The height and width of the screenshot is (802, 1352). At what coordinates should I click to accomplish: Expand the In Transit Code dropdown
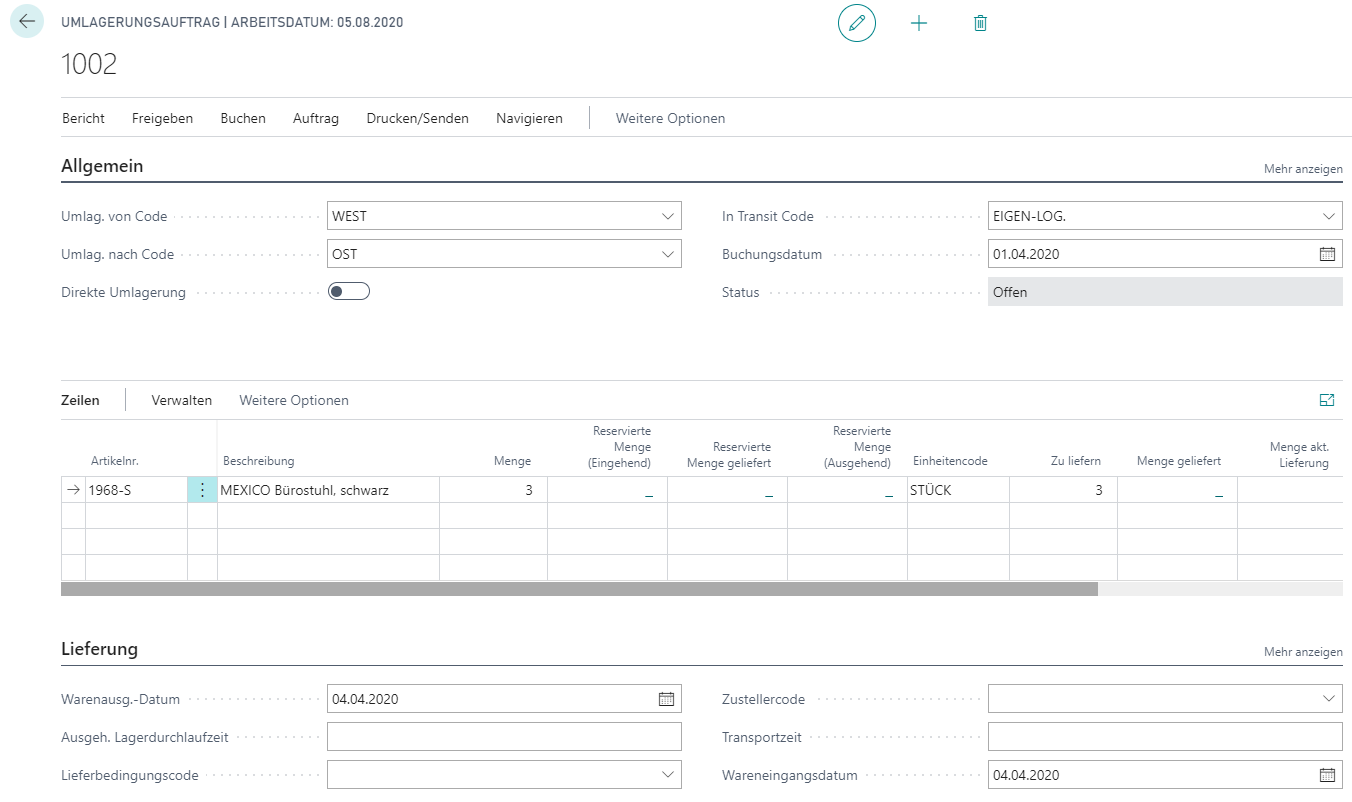point(1329,216)
